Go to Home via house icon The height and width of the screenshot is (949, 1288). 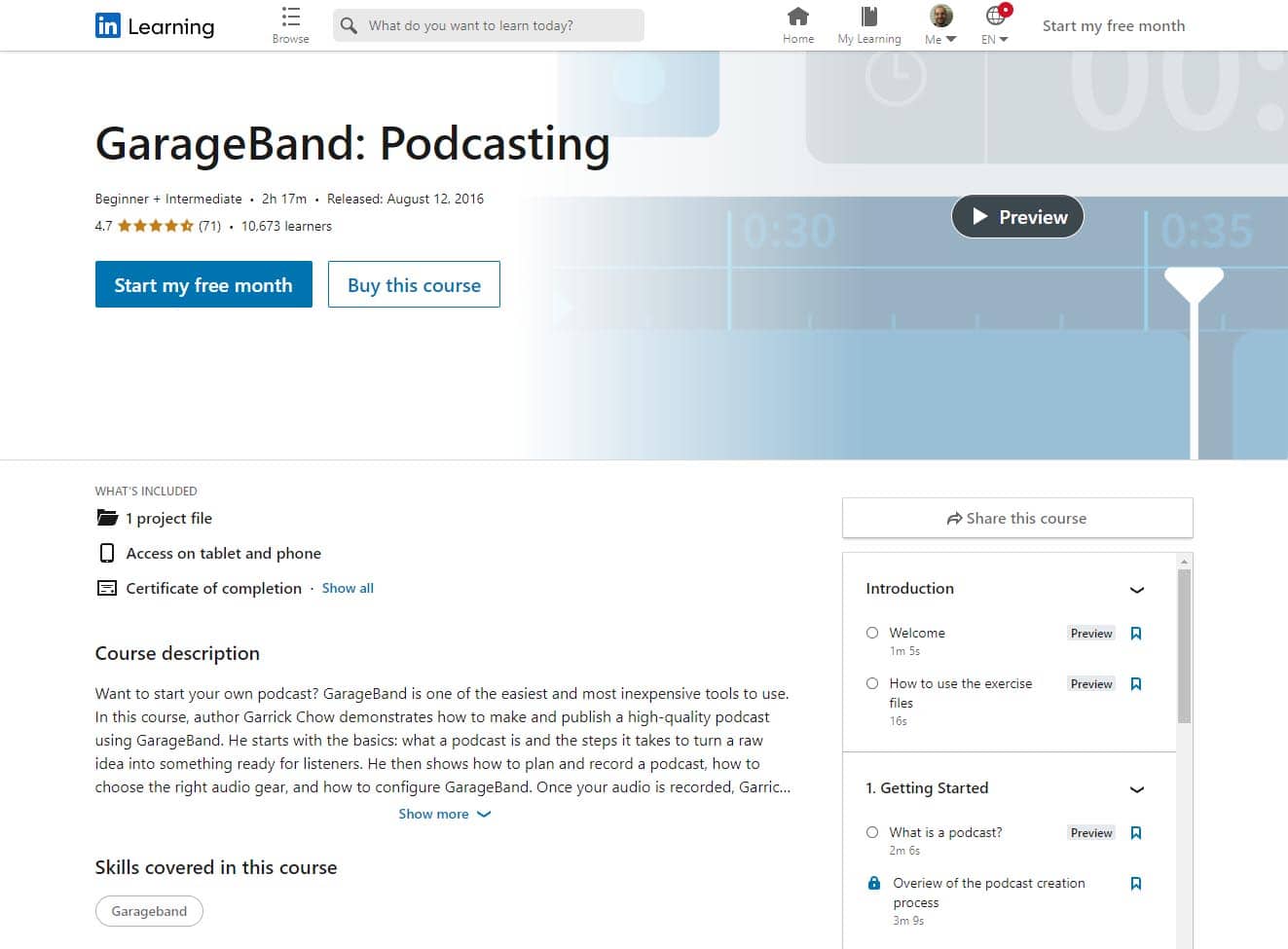click(x=797, y=17)
